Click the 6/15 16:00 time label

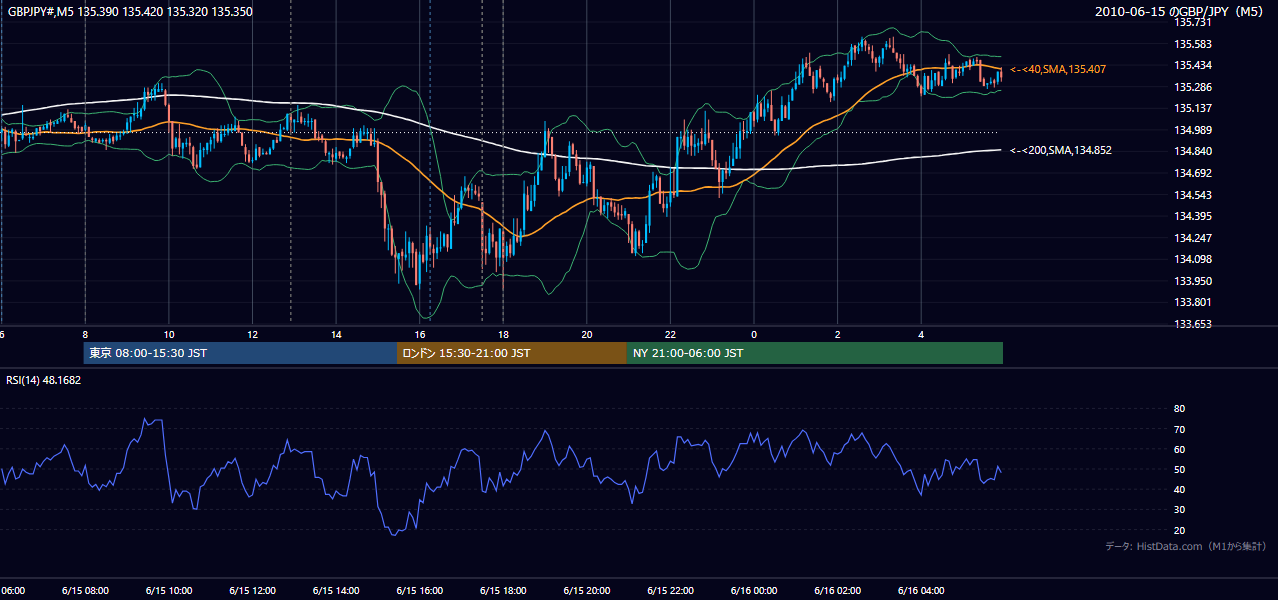point(419,591)
